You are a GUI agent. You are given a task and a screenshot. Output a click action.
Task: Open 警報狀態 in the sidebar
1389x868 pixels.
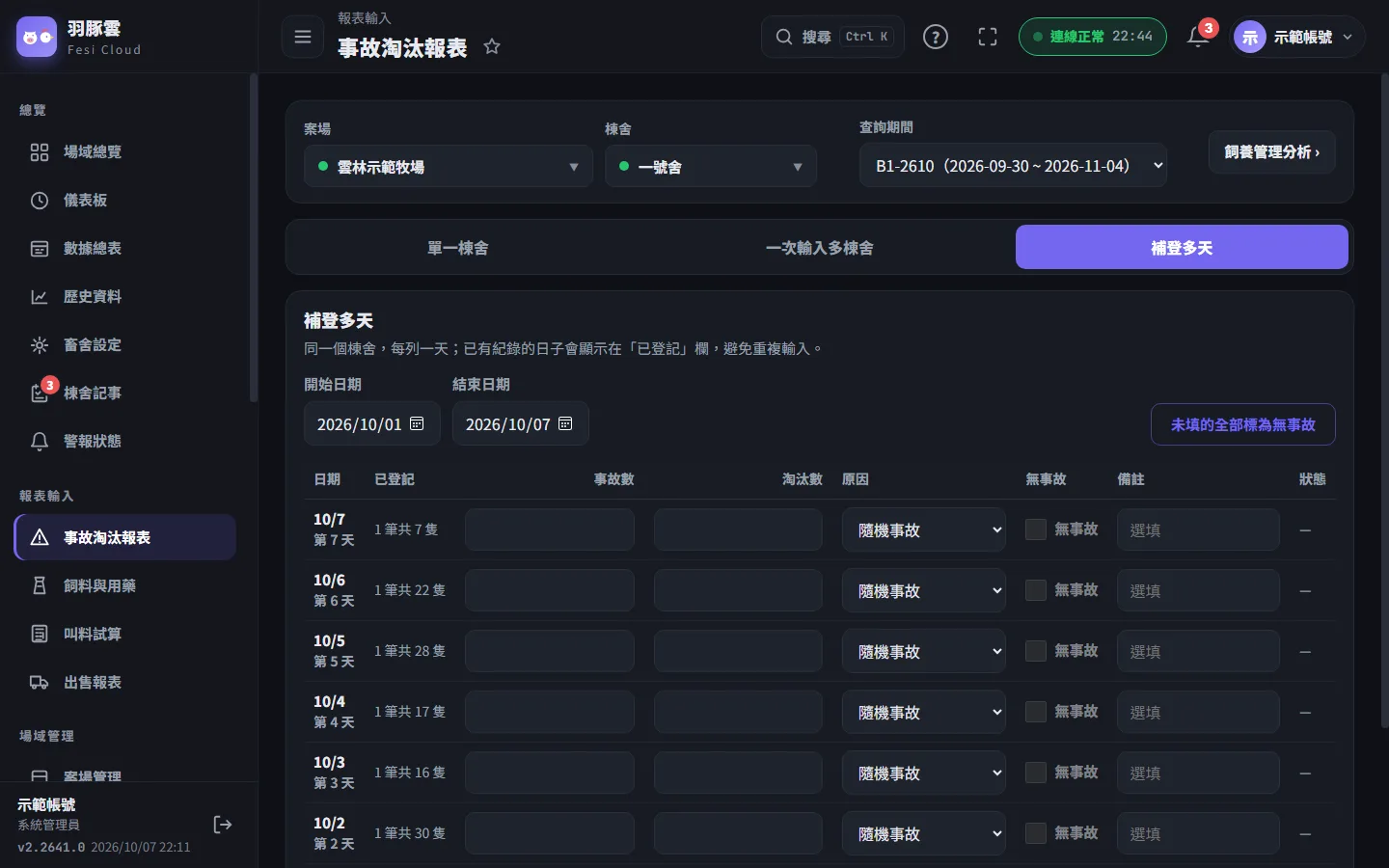(125, 441)
